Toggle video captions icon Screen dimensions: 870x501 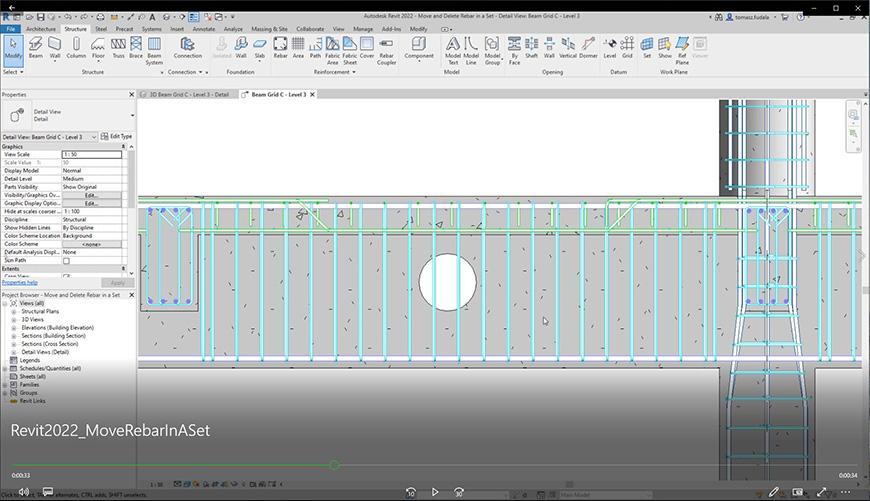pyautogui.click(x=48, y=492)
